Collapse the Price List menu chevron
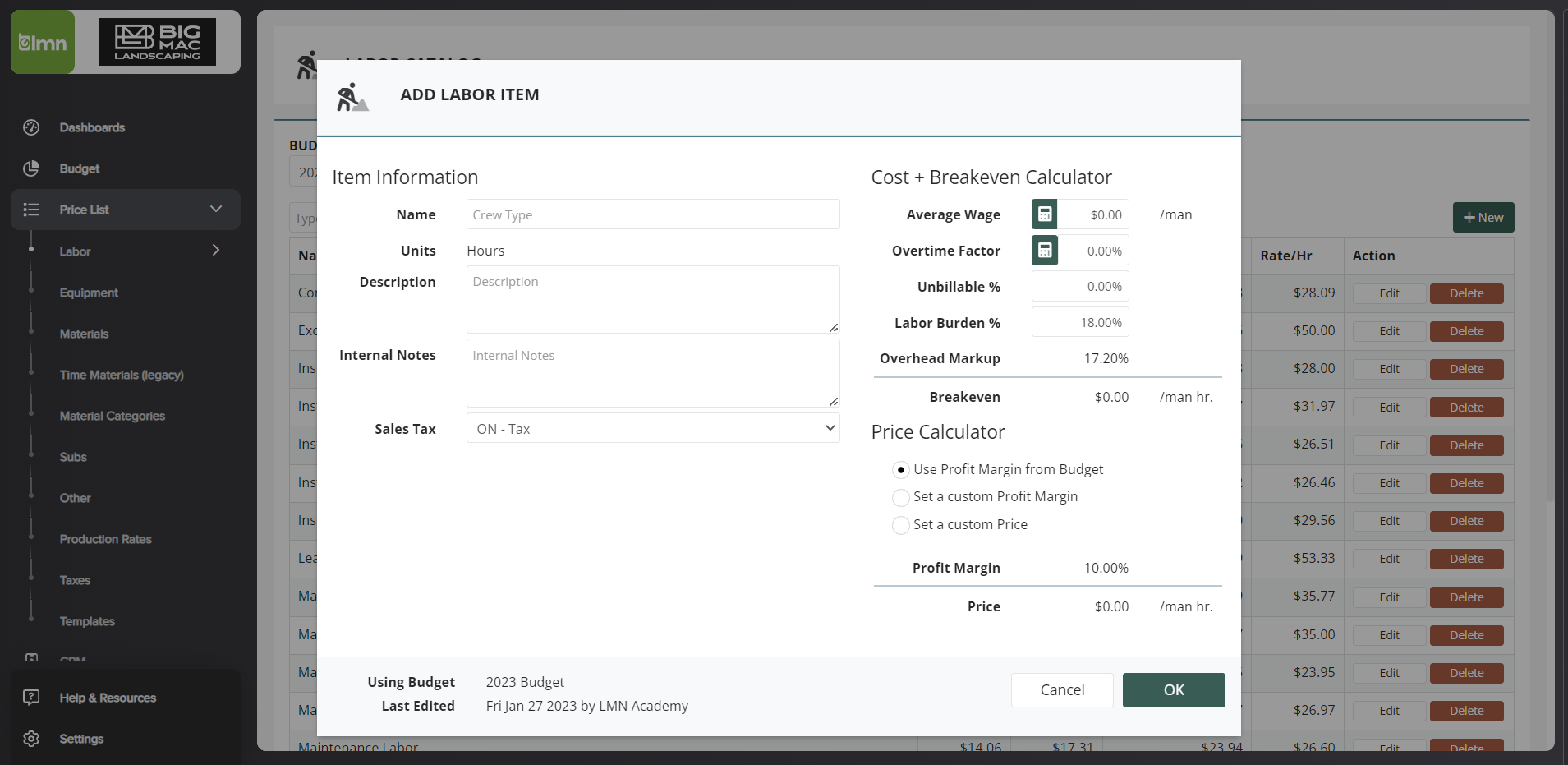Viewport: 1568px width, 765px height. 216,209
